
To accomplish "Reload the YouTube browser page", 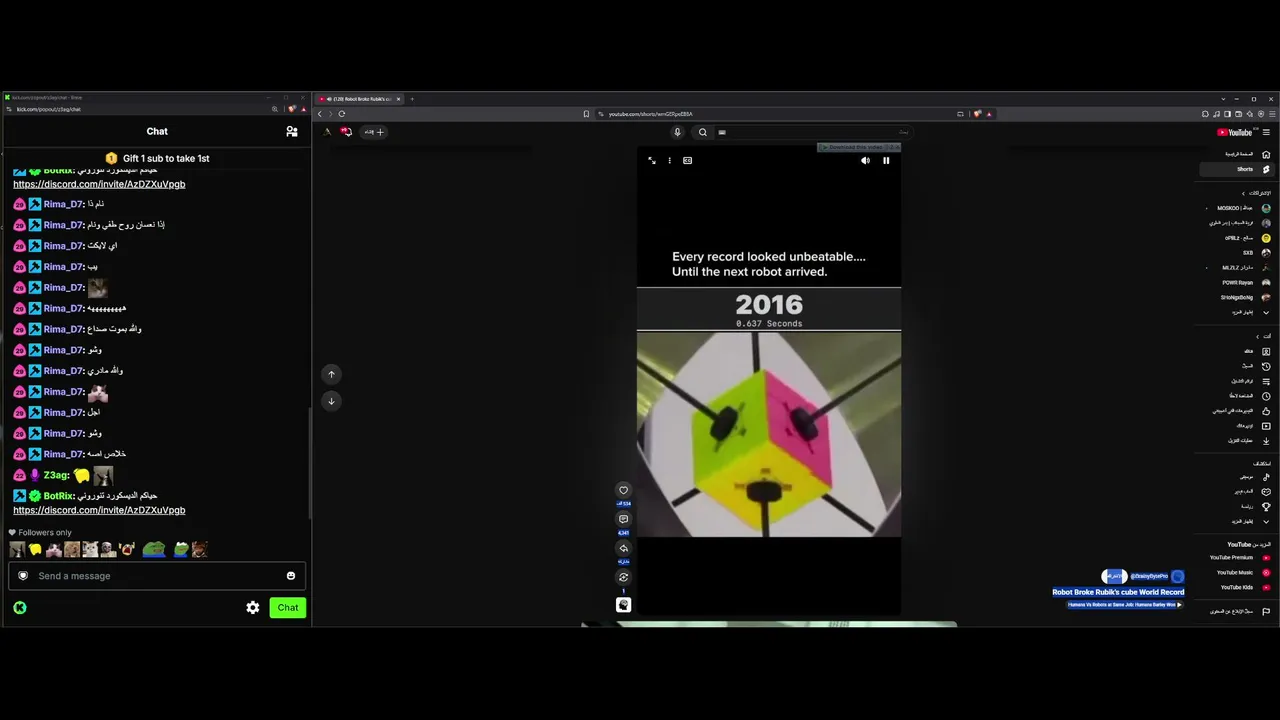I will (x=342, y=114).
